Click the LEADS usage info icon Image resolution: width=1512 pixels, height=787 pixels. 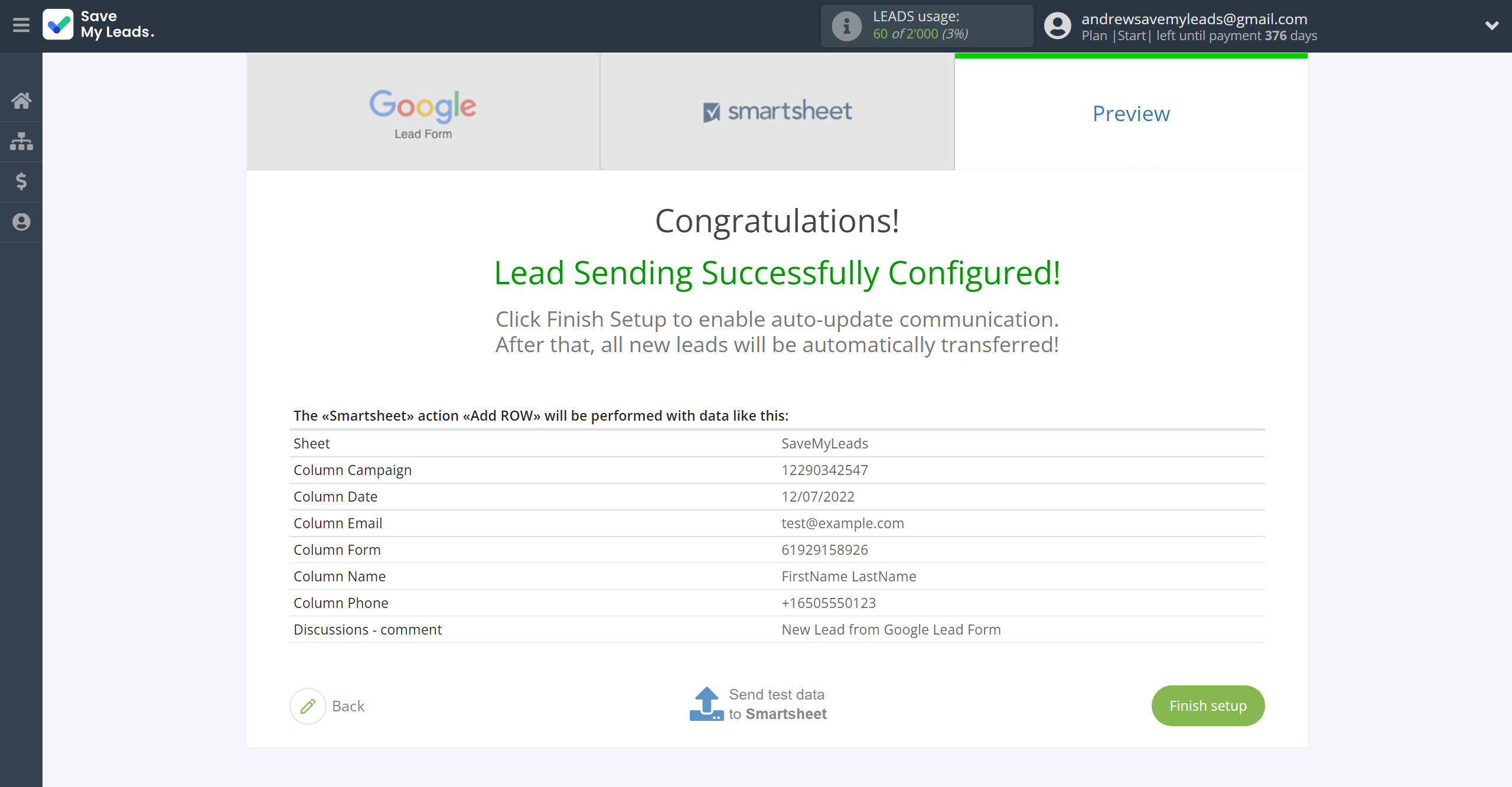[846, 26]
